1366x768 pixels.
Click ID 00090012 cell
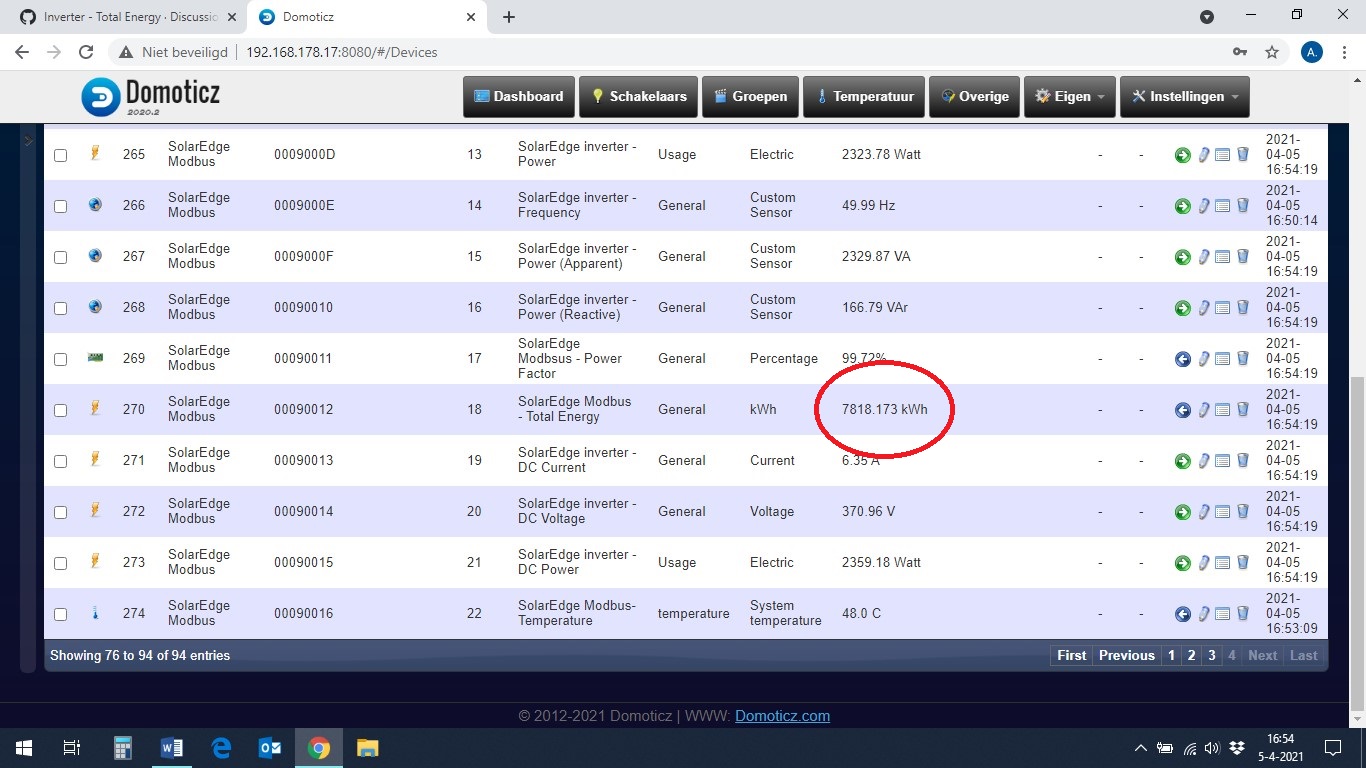pyautogui.click(x=303, y=410)
